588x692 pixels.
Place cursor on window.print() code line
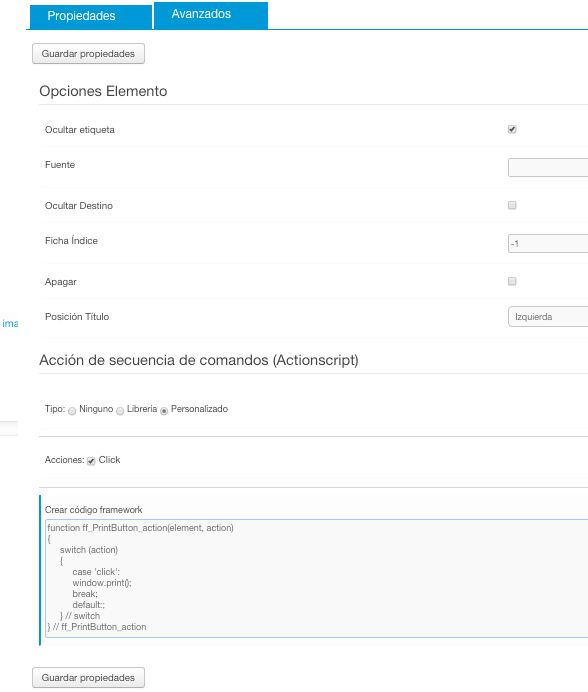[x=102, y=583]
